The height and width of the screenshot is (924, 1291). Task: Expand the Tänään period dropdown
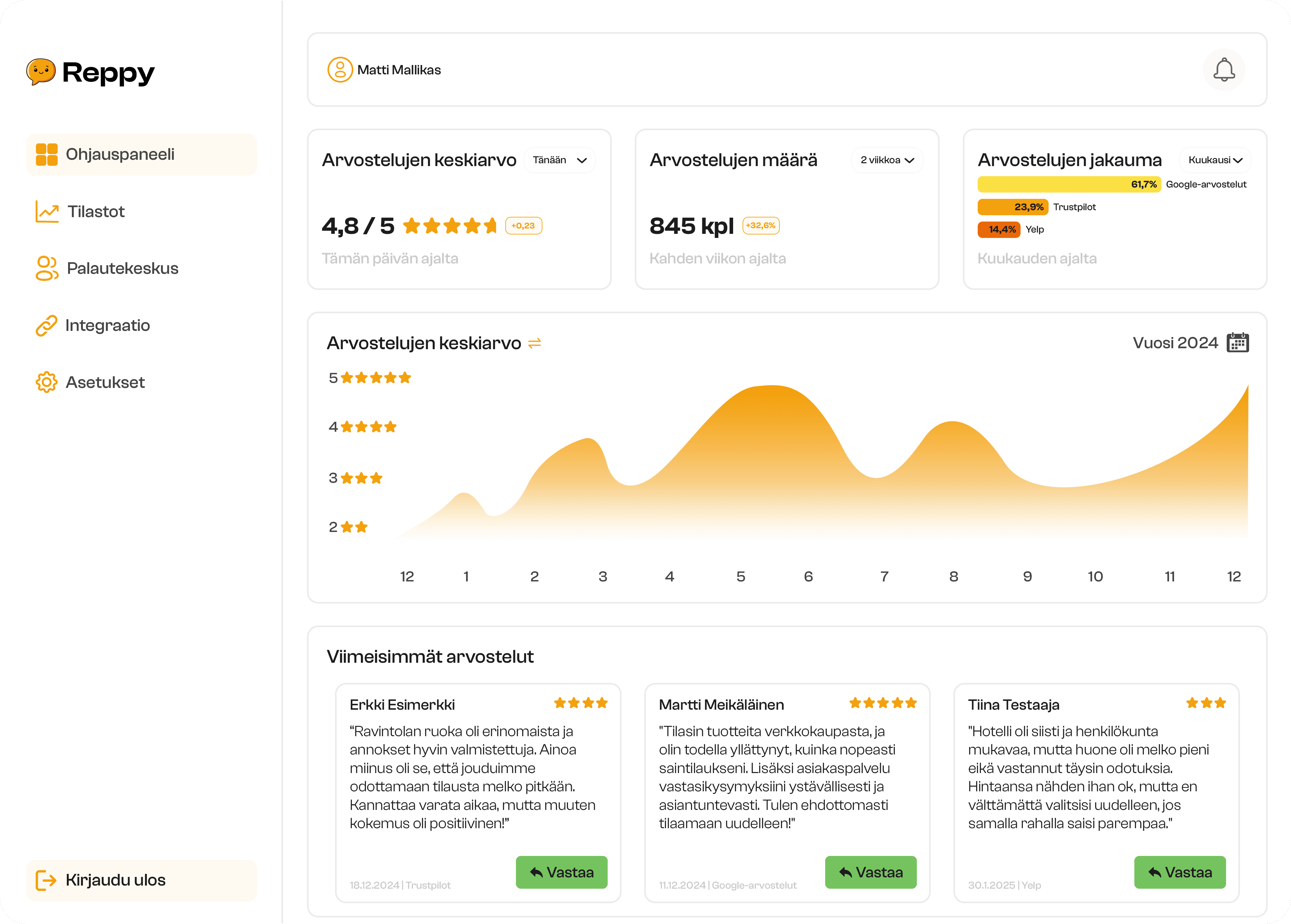(559, 160)
